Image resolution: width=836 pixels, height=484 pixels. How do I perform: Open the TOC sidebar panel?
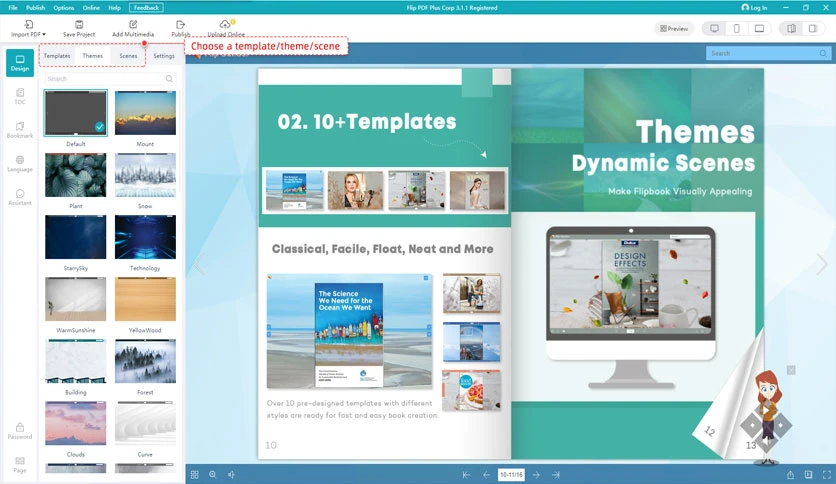[x=20, y=96]
